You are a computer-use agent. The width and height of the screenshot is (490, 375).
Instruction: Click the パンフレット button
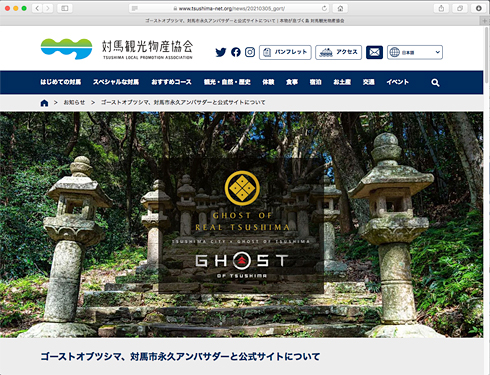[x=285, y=52]
